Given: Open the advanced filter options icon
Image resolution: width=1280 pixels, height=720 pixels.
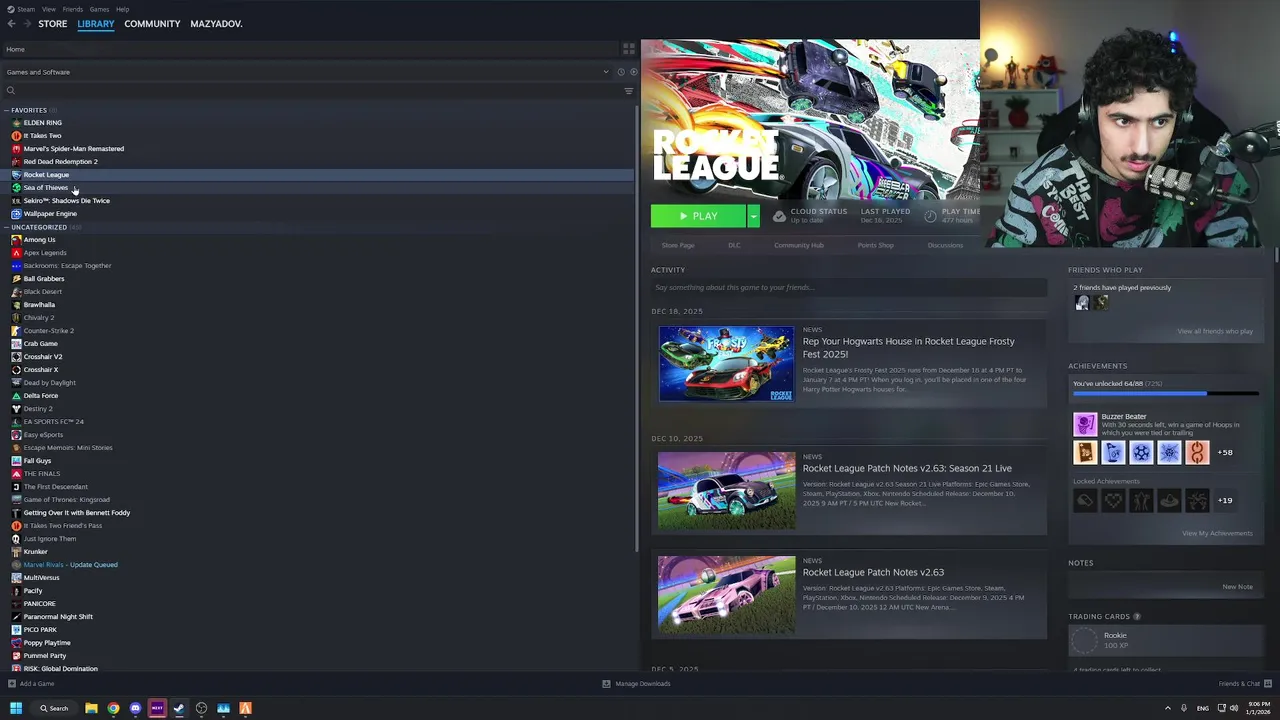Looking at the screenshot, I should point(629,91).
